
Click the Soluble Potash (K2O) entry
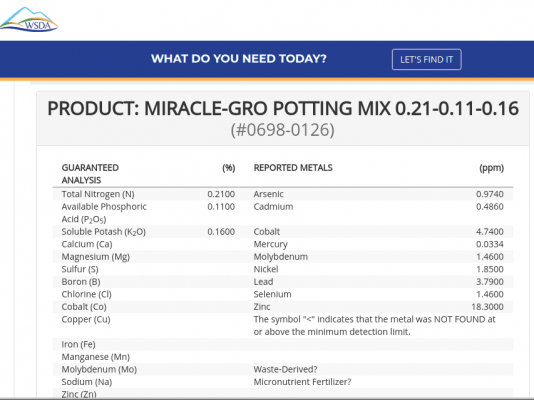[104, 232]
